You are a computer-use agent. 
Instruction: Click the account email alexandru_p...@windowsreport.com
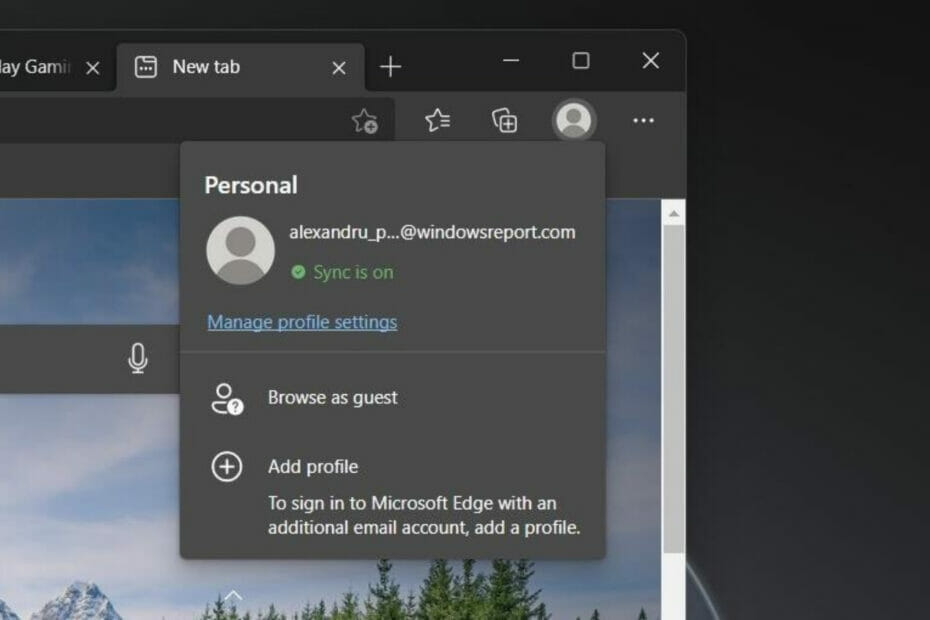(432, 232)
